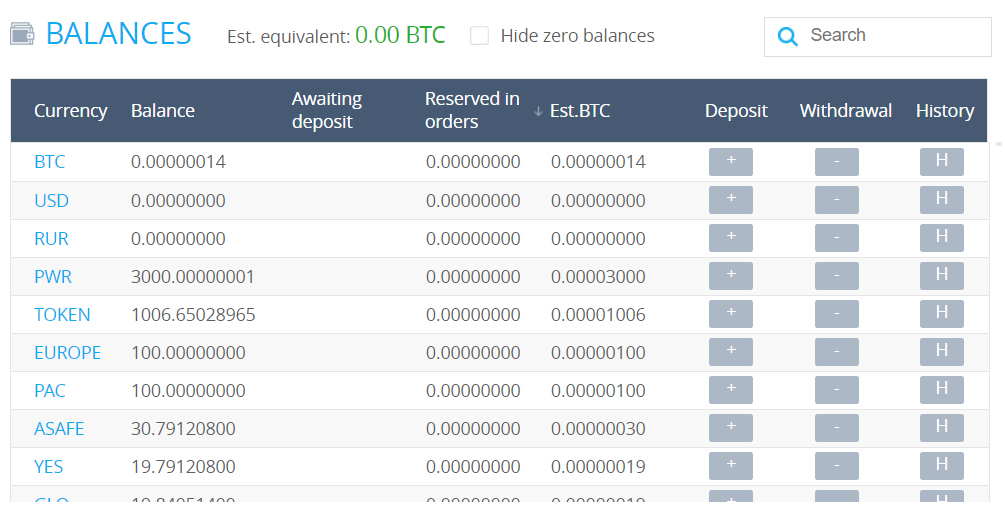
Task: Open history H icon for RUR
Action: [x=941, y=238]
